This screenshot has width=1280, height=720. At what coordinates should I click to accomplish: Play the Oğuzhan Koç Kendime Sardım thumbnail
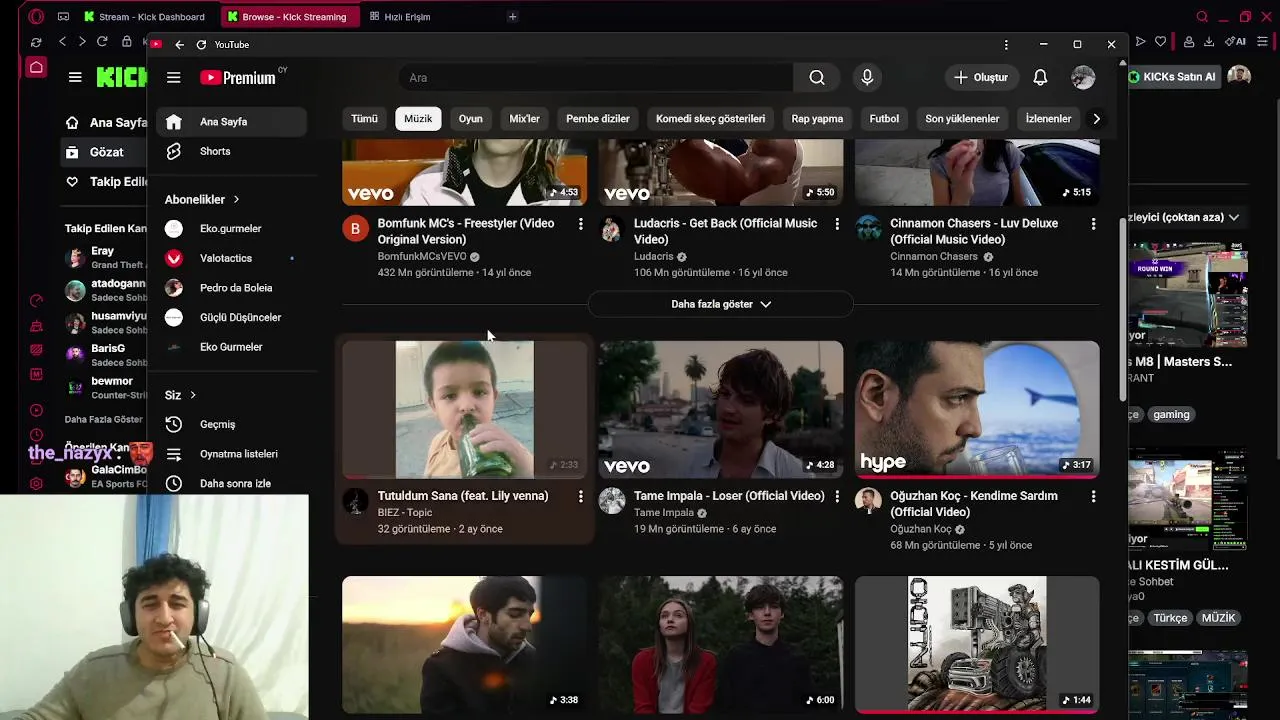977,409
